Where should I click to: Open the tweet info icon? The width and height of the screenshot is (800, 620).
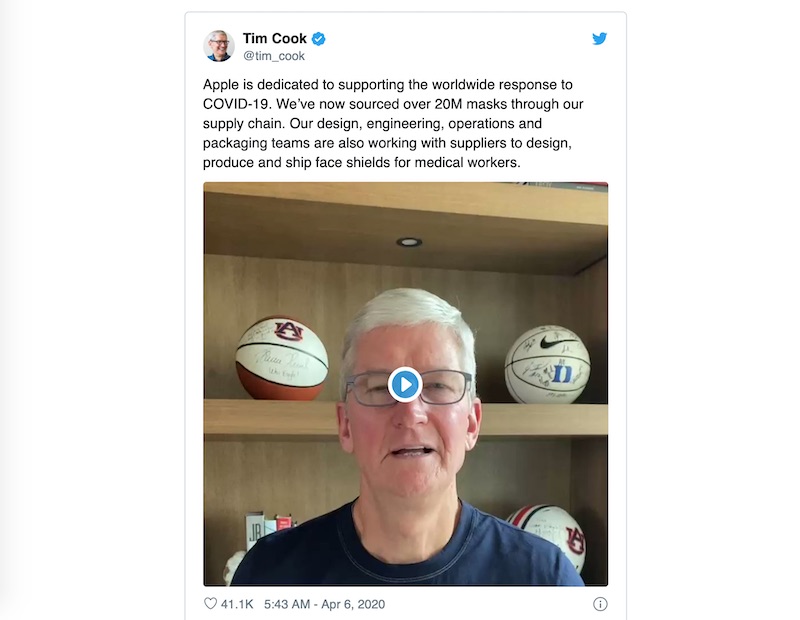pyautogui.click(x=600, y=604)
